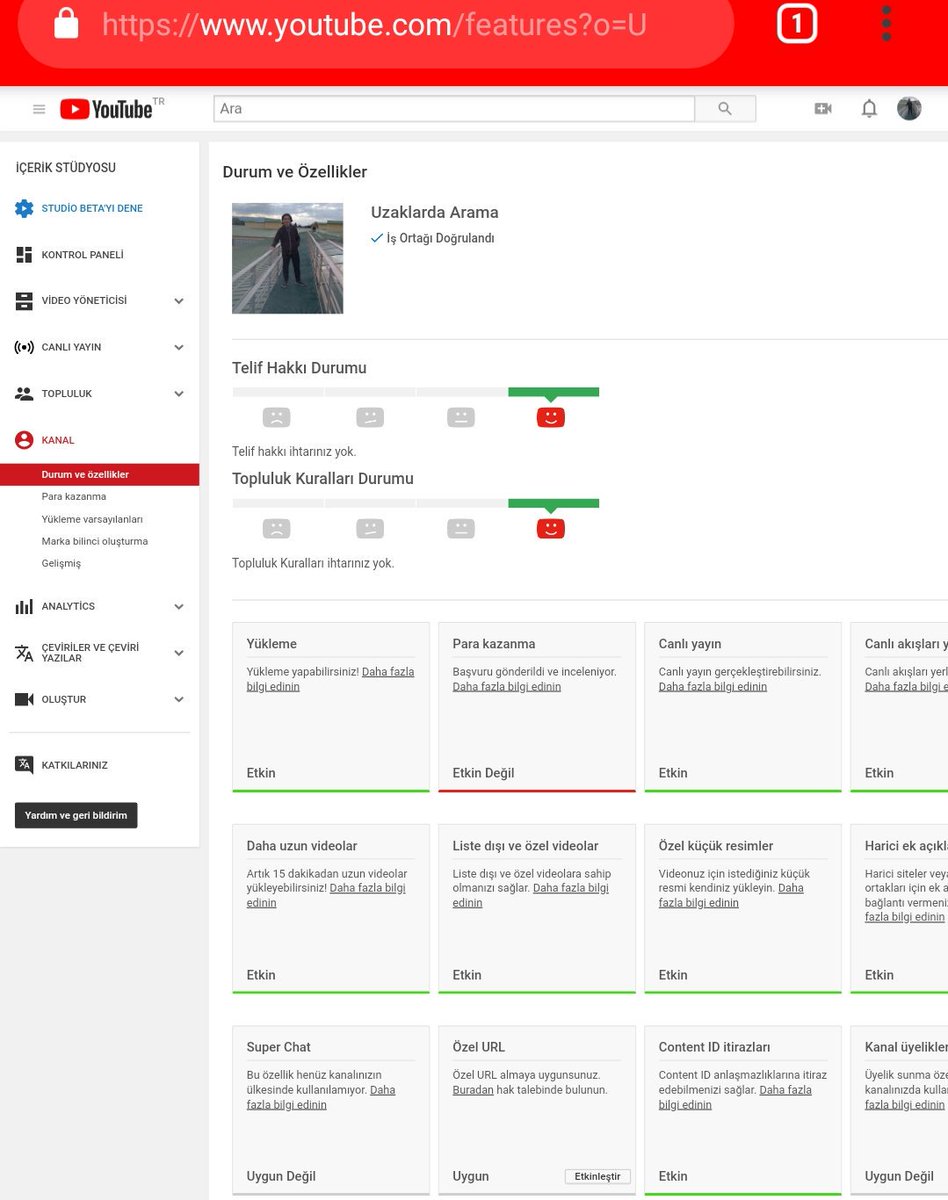The width and height of the screenshot is (948, 1200).
Task: Click the first gray sad face under Topluluk Kuralları
Action: pyautogui.click(x=276, y=528)
